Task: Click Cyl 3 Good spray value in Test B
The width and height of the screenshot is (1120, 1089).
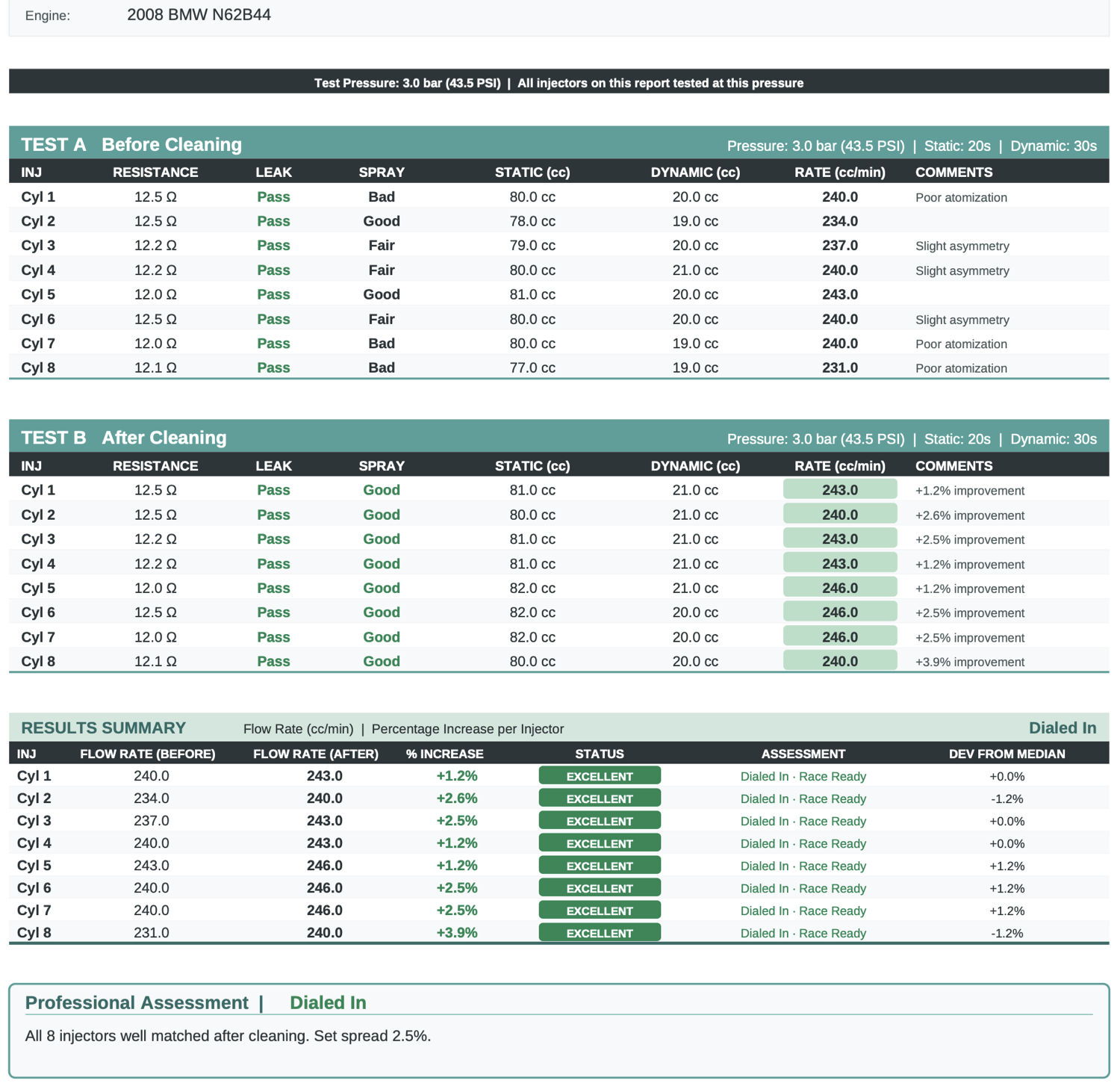Action: 382,539
